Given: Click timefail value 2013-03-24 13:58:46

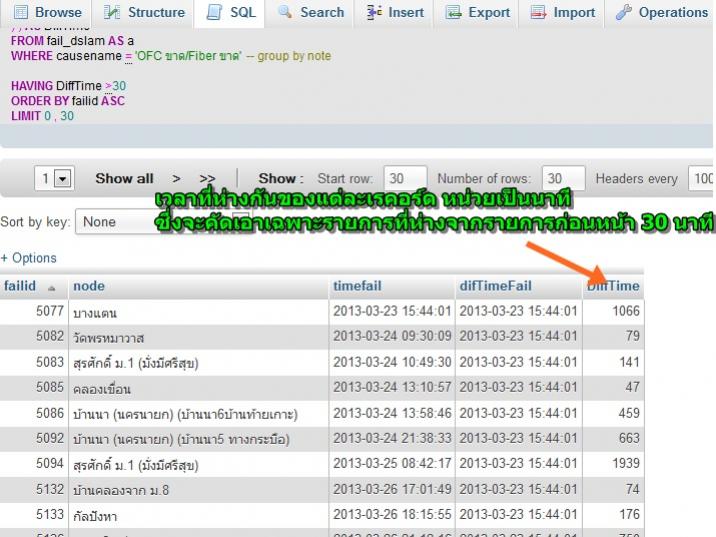Looking at the screenshot, I should (392, 413).
